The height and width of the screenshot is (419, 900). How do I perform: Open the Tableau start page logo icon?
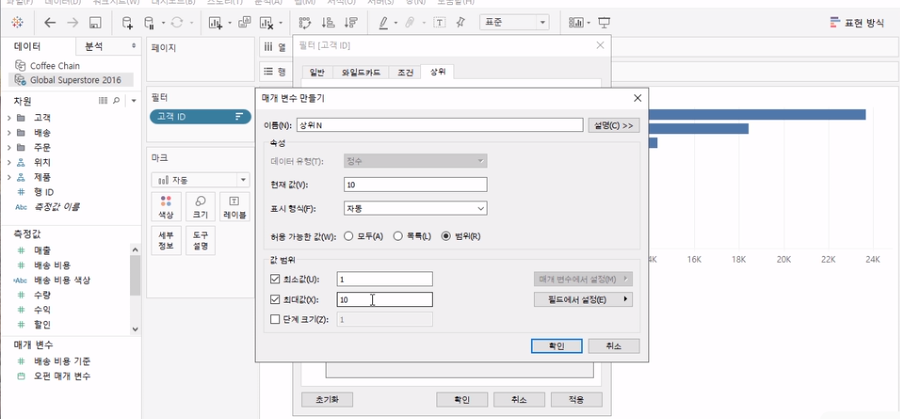(17, 22)
